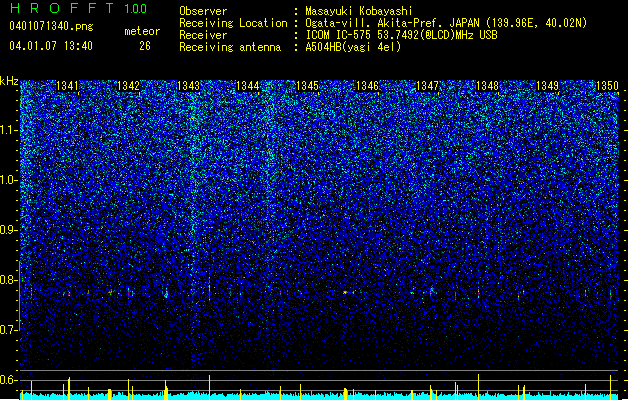Click time marker 1346
This screenshot has width=629, height=400.
tap(367, 86)
